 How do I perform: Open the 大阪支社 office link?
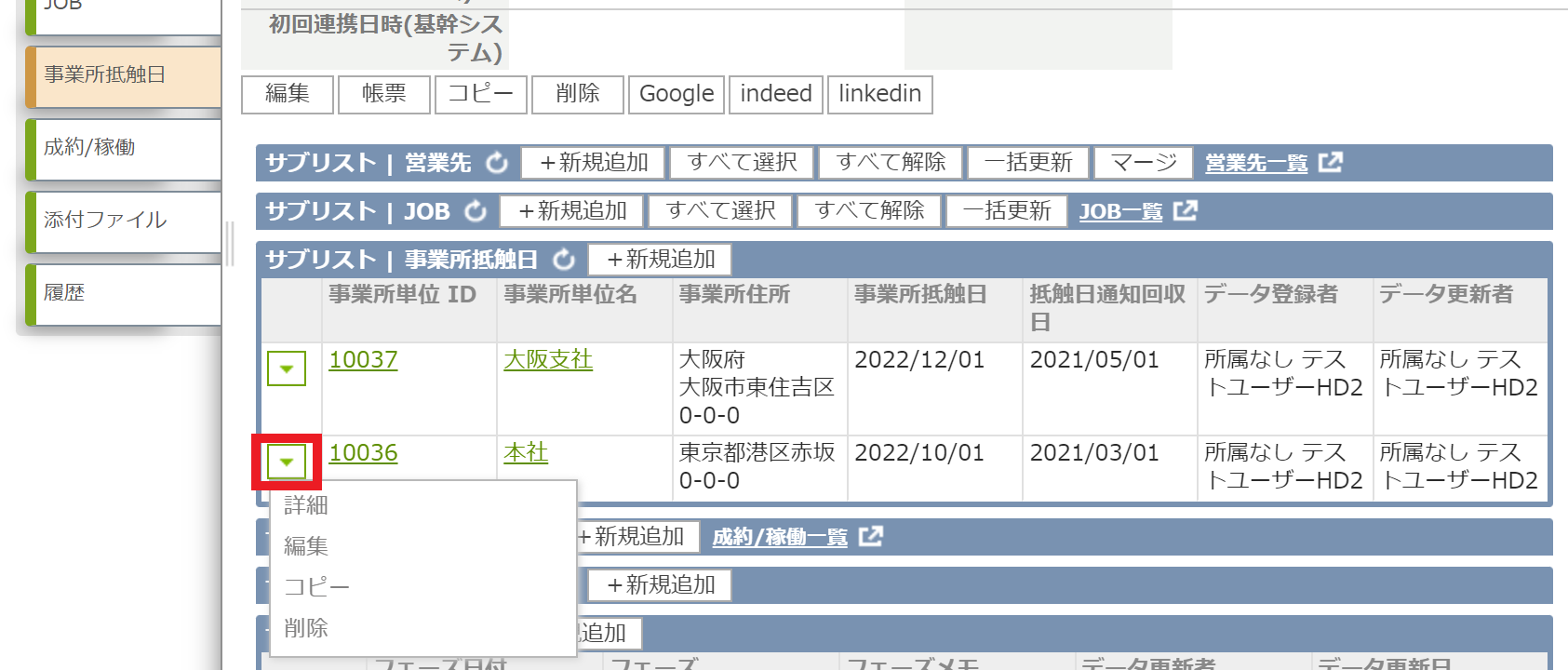(548, 360)
